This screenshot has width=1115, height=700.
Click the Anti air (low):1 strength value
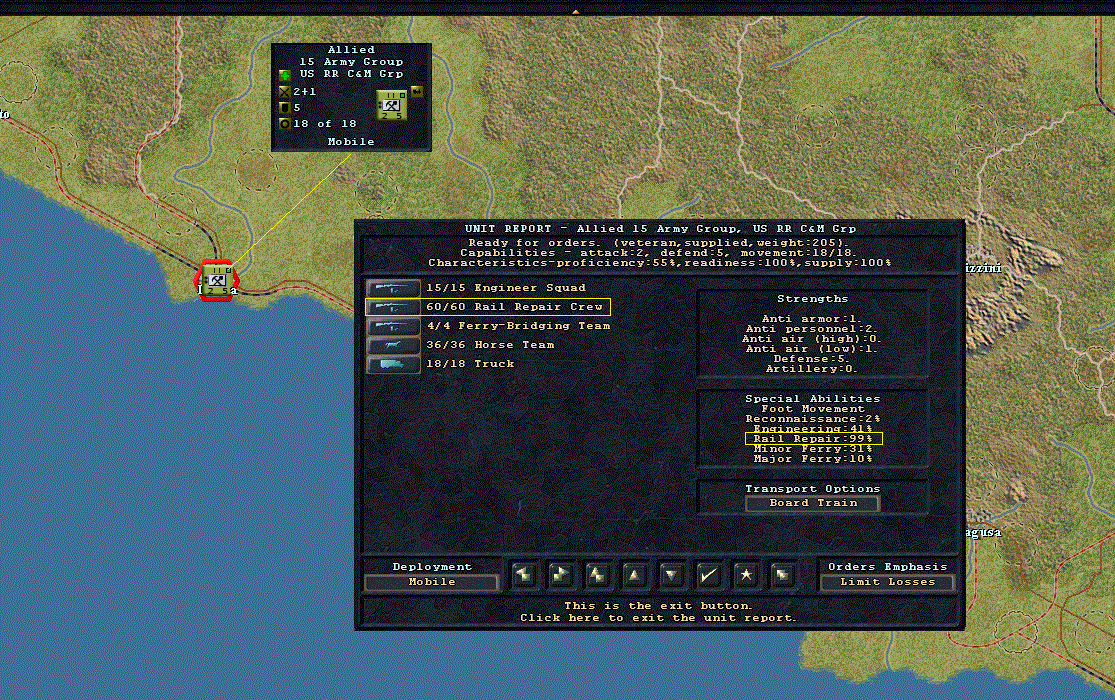[x=812, y=349]
